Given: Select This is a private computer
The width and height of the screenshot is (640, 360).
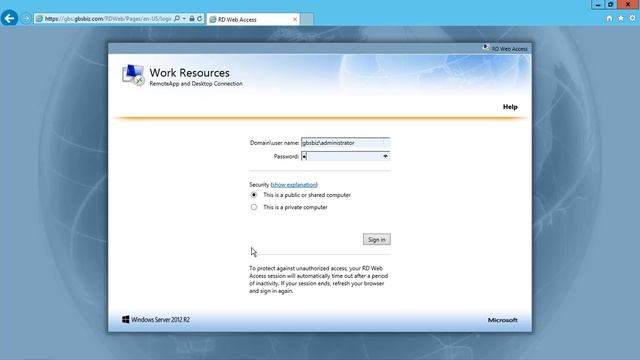Looking at the screenshot, I should pyautogui.click(x=254, y=207).
